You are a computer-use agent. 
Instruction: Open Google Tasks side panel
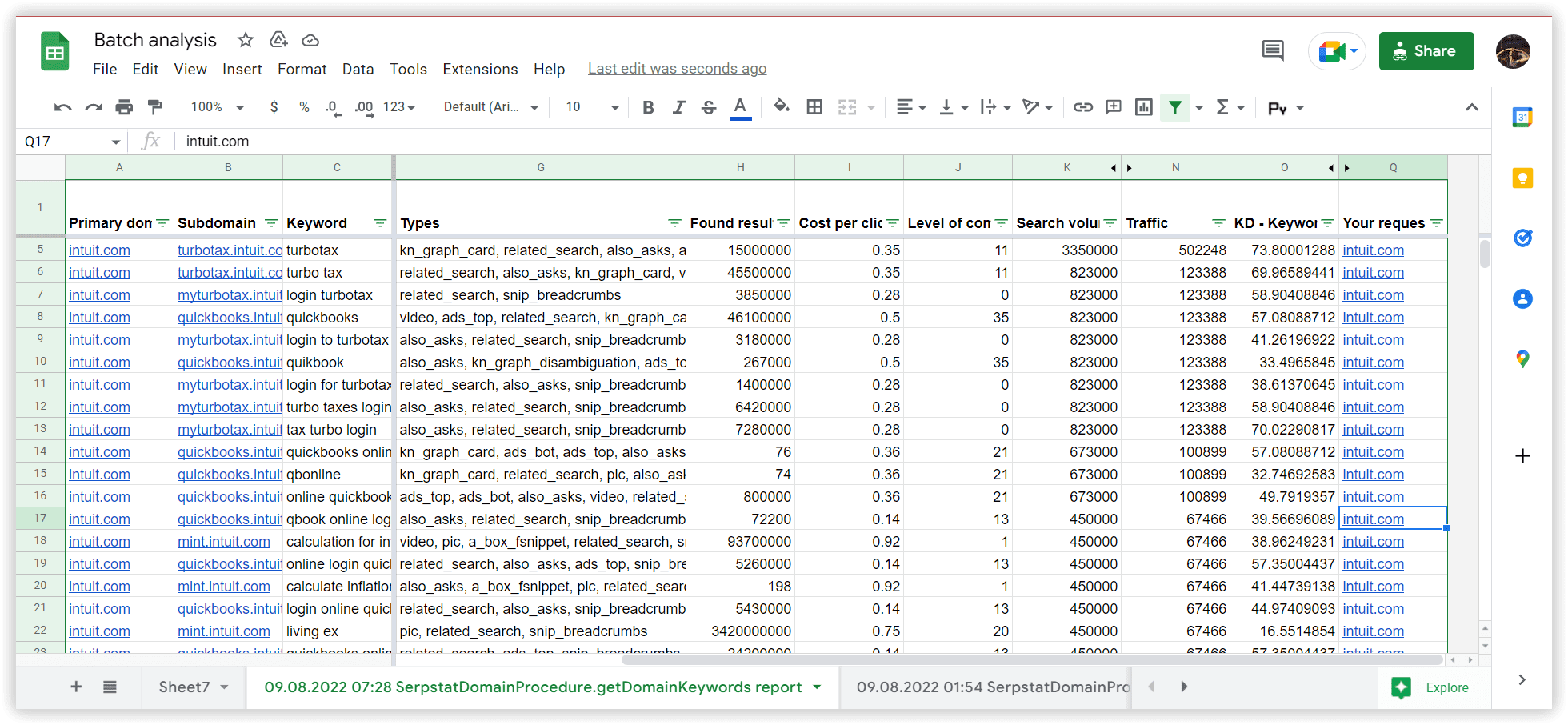pos(1522,238)
